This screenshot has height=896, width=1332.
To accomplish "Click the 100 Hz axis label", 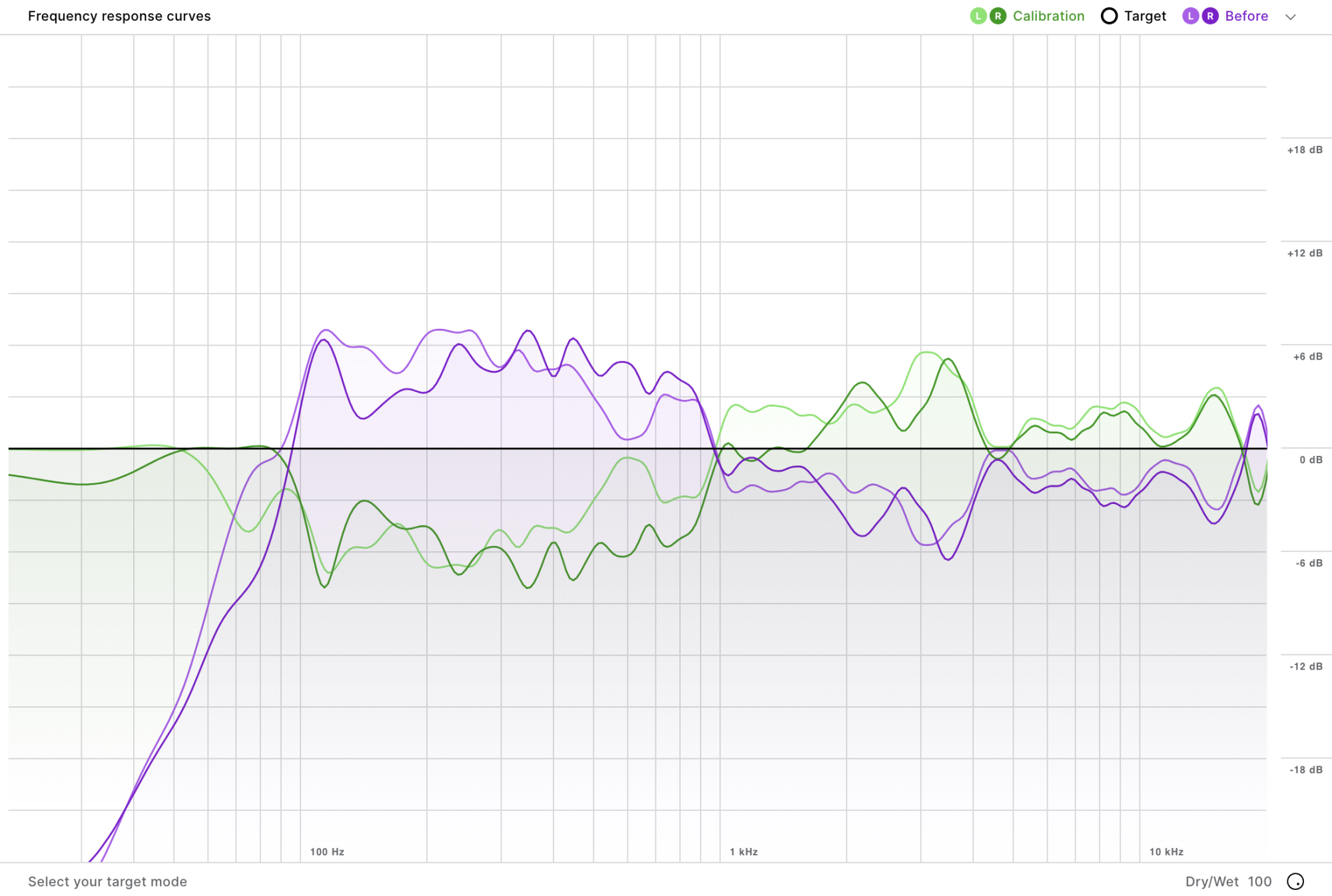I will point(327,851).
